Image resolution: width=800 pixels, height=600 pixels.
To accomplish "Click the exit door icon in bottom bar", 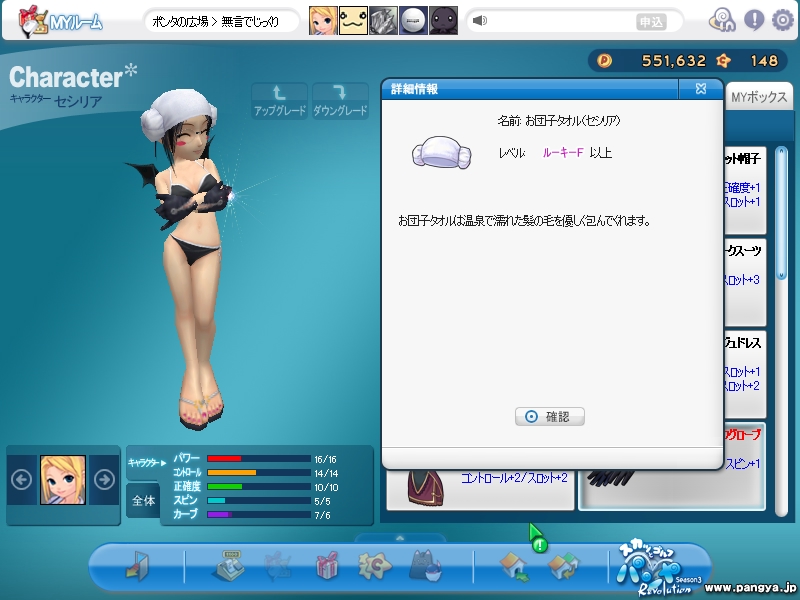I will tap(138, 565).
